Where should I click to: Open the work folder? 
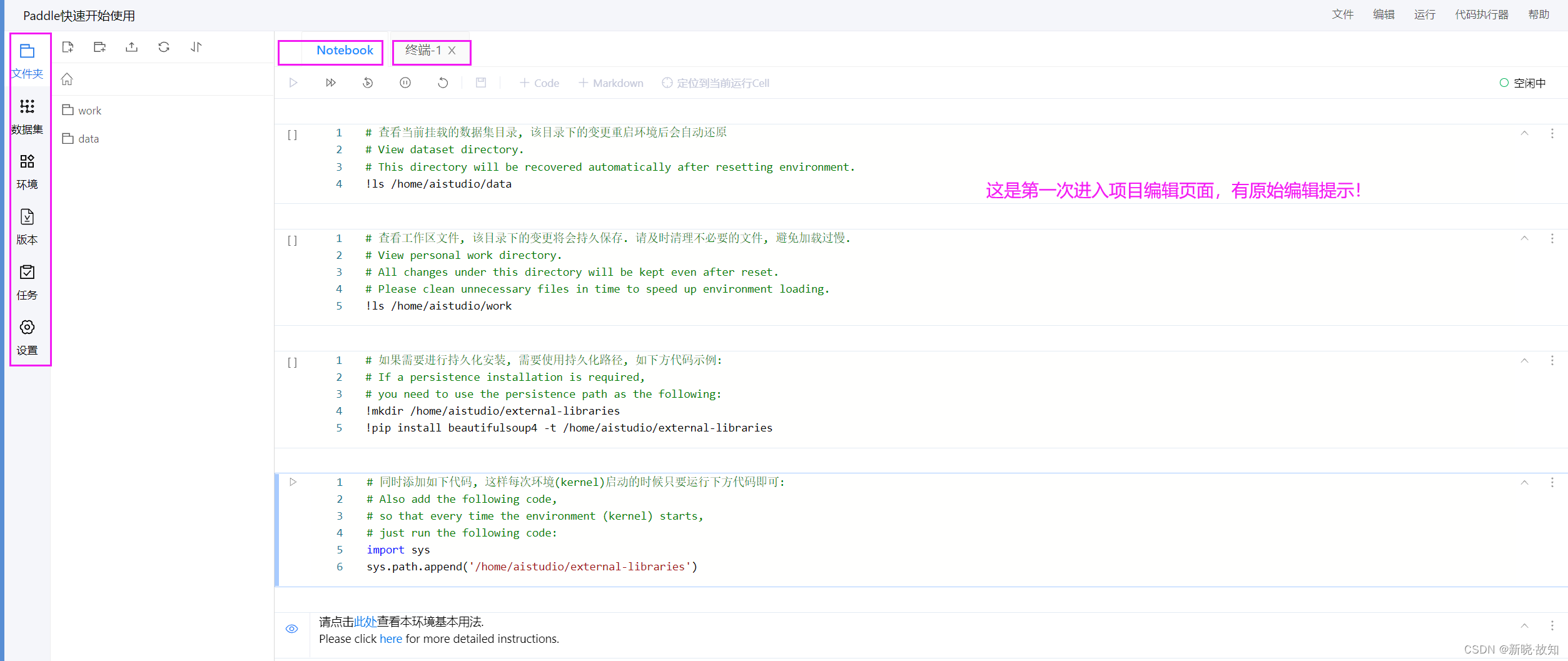[x=81, y=111]
